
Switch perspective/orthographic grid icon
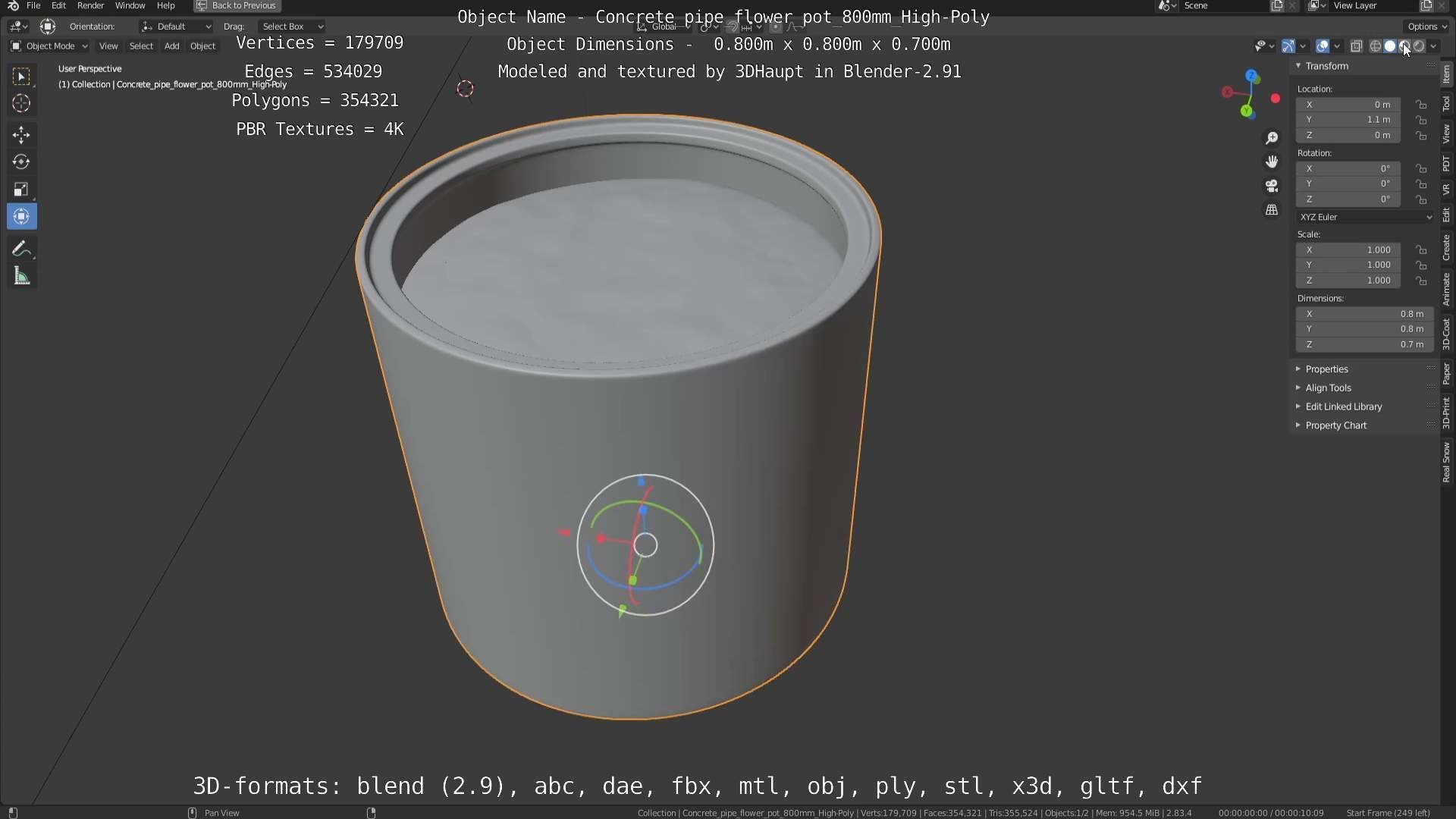click(1272, 210)
